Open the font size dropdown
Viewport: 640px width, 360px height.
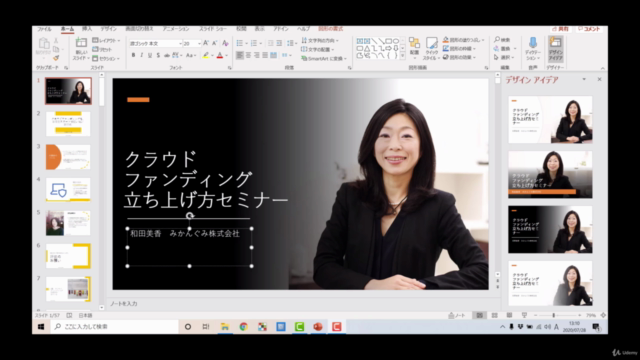[199, 43]
